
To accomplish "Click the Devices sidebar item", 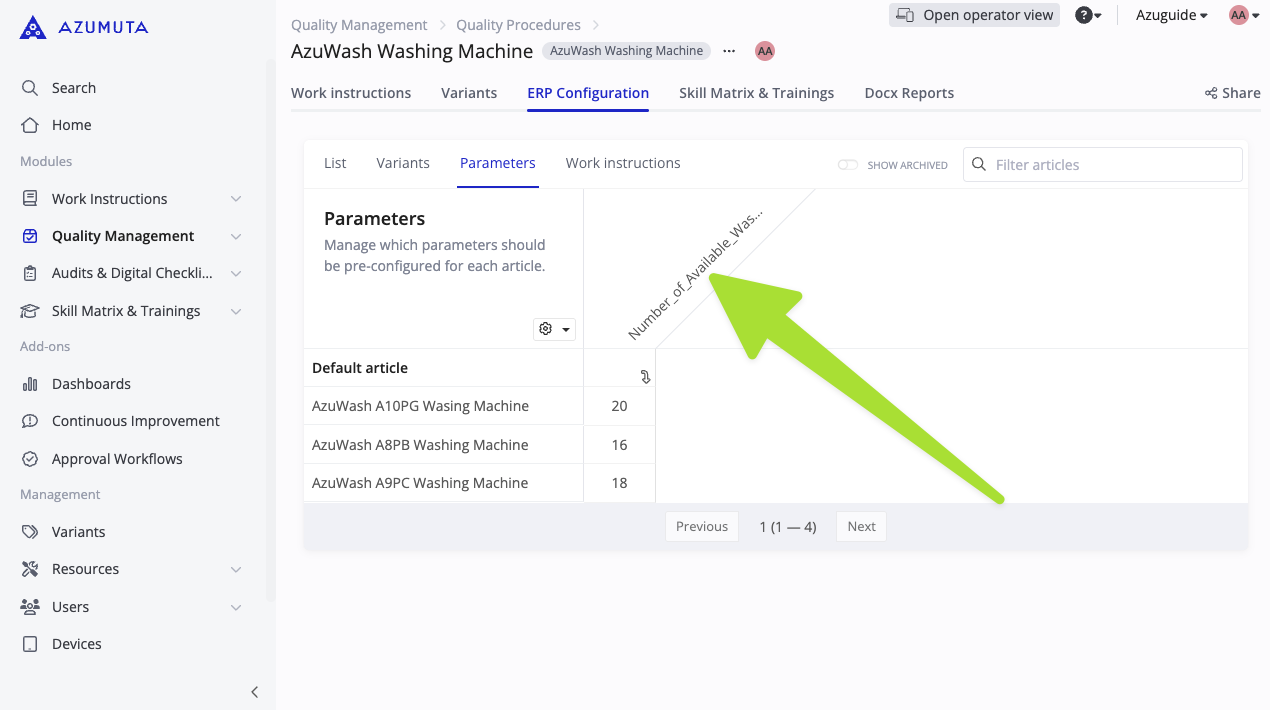I will pyautogui.click(x=77, y=643).
